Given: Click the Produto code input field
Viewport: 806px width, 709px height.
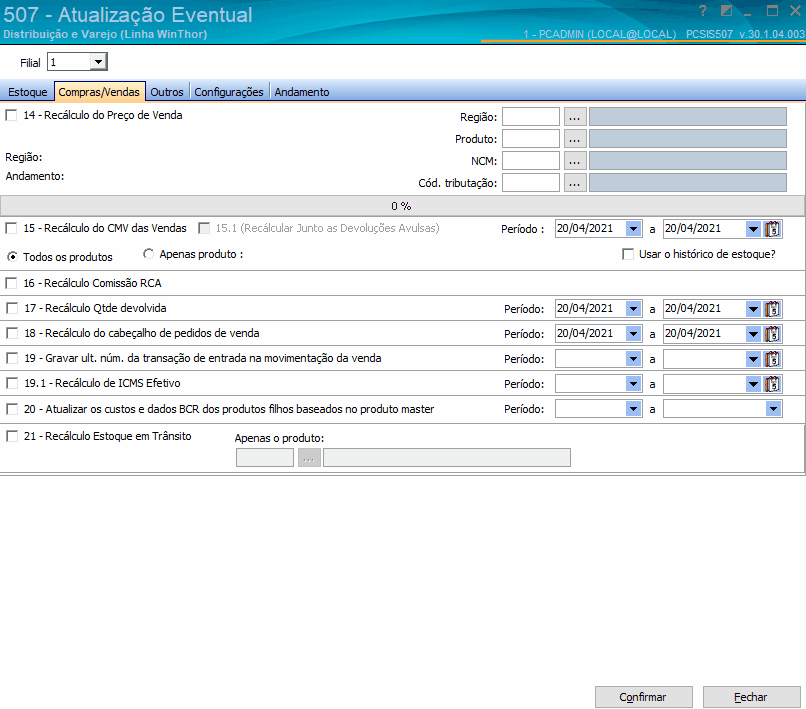Looking at the screenshot, I should click(530, 139).
